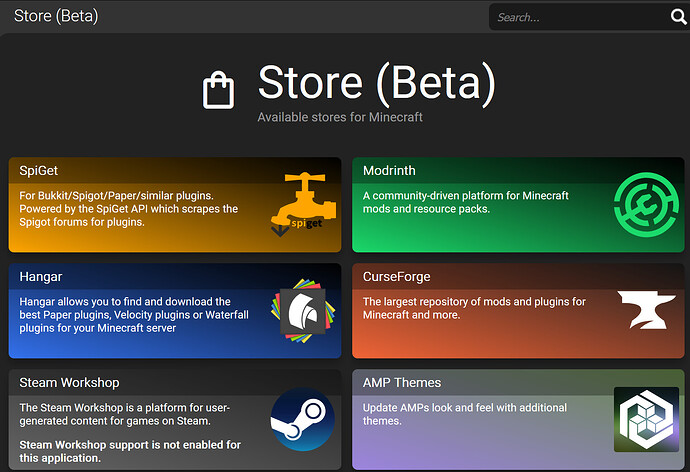Click the Steam logo icon
This screenshot has width=690, height=472.
click(x=303, y=419)
